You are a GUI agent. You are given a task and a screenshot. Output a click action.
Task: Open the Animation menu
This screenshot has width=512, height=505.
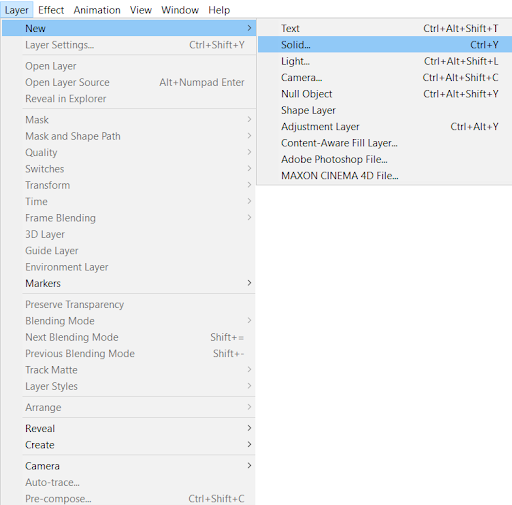tap(97, 10)
